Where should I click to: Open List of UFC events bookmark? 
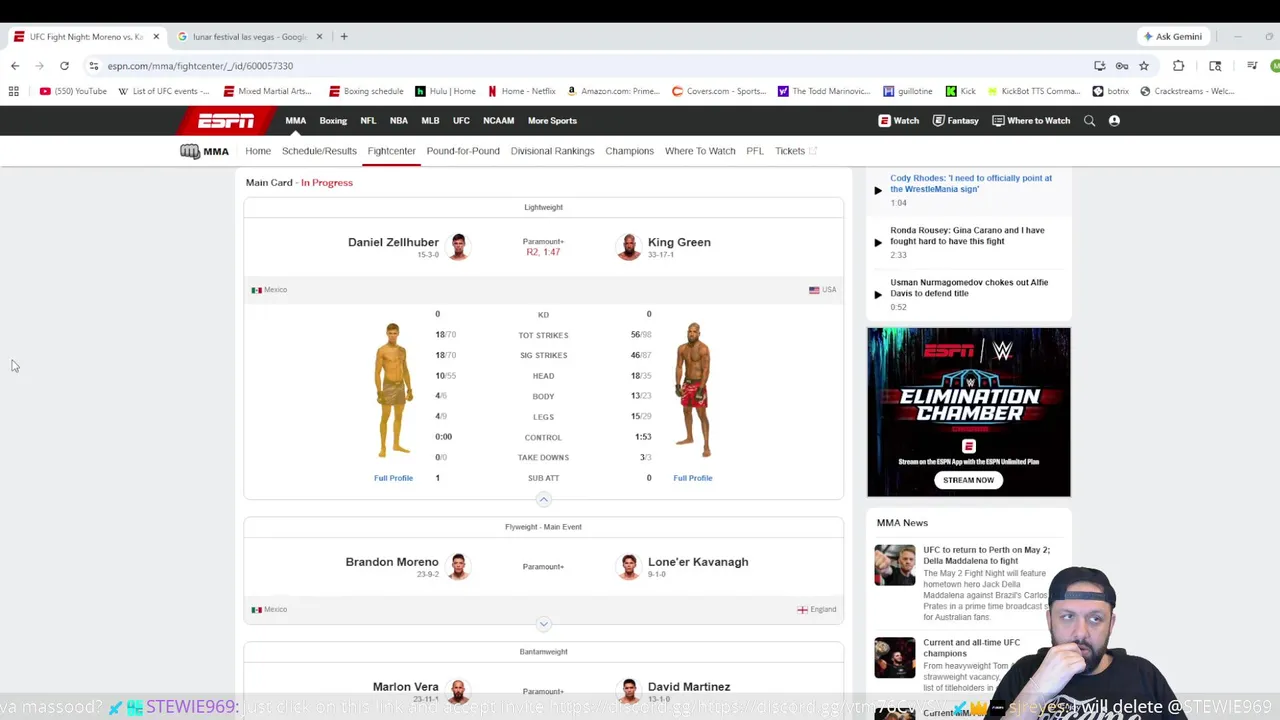[164, 91]
